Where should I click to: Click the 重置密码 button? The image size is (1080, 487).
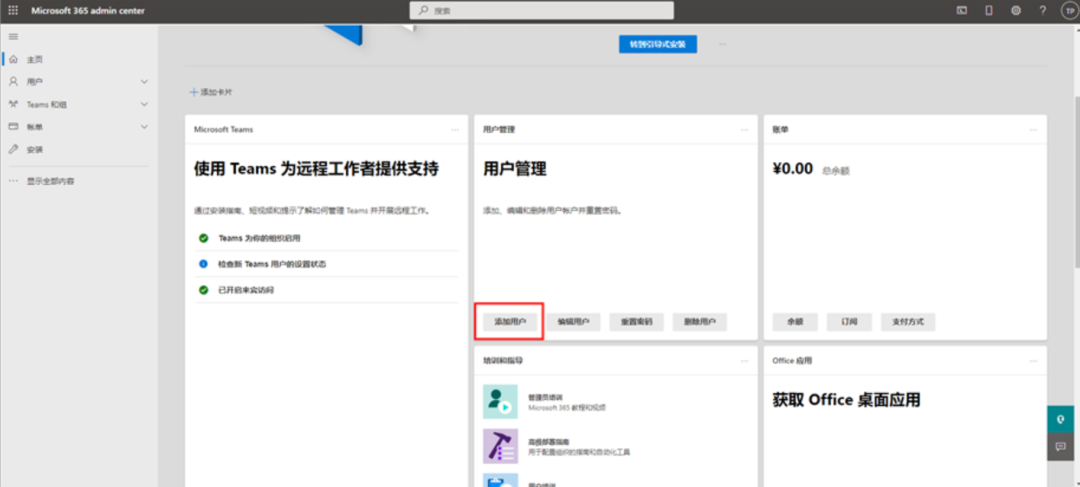coord(636,322)
